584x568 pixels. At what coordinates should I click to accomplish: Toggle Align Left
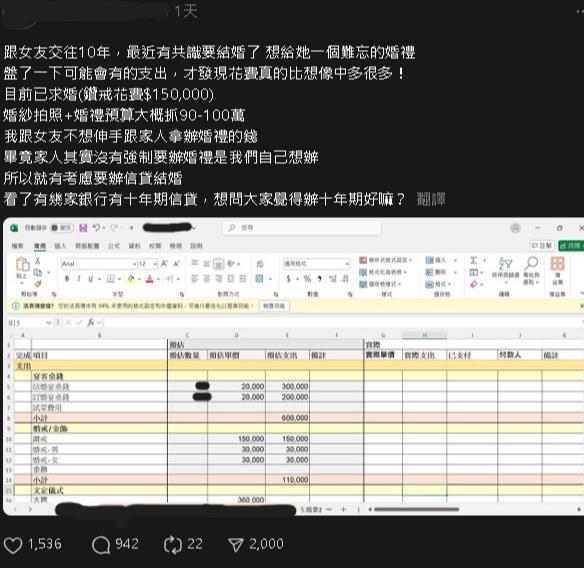point(194,279)
